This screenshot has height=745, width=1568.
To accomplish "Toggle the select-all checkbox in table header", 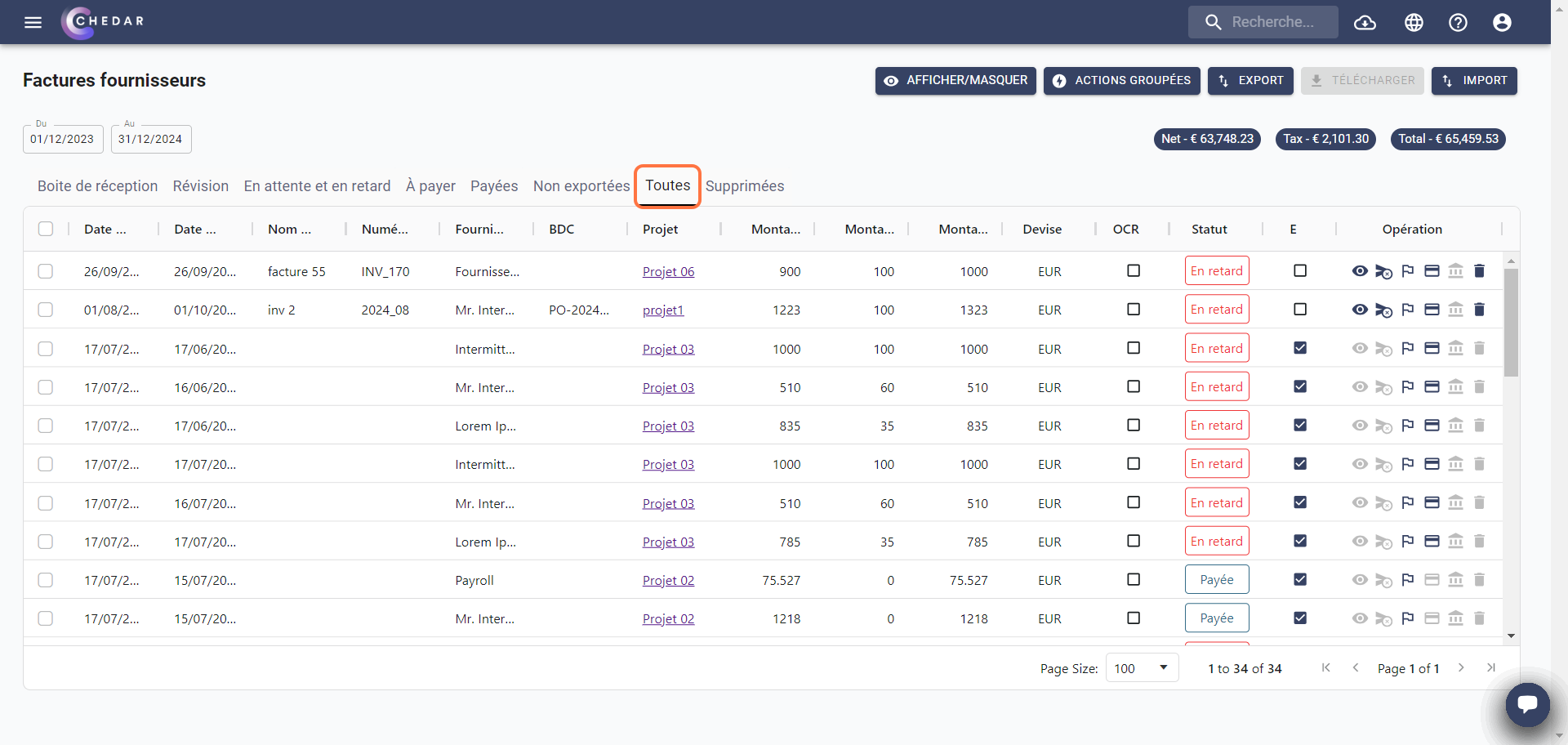I will pos(46,229).
